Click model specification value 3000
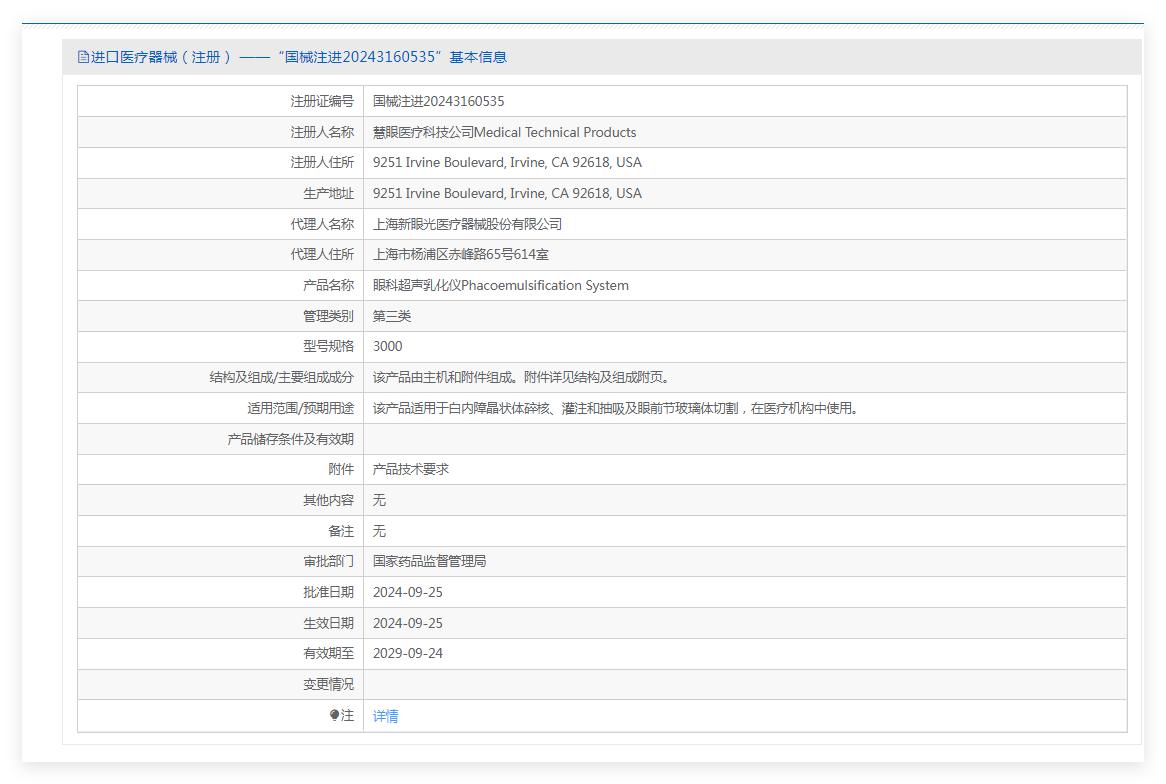 pyautogui.click(x=387, y=347)
